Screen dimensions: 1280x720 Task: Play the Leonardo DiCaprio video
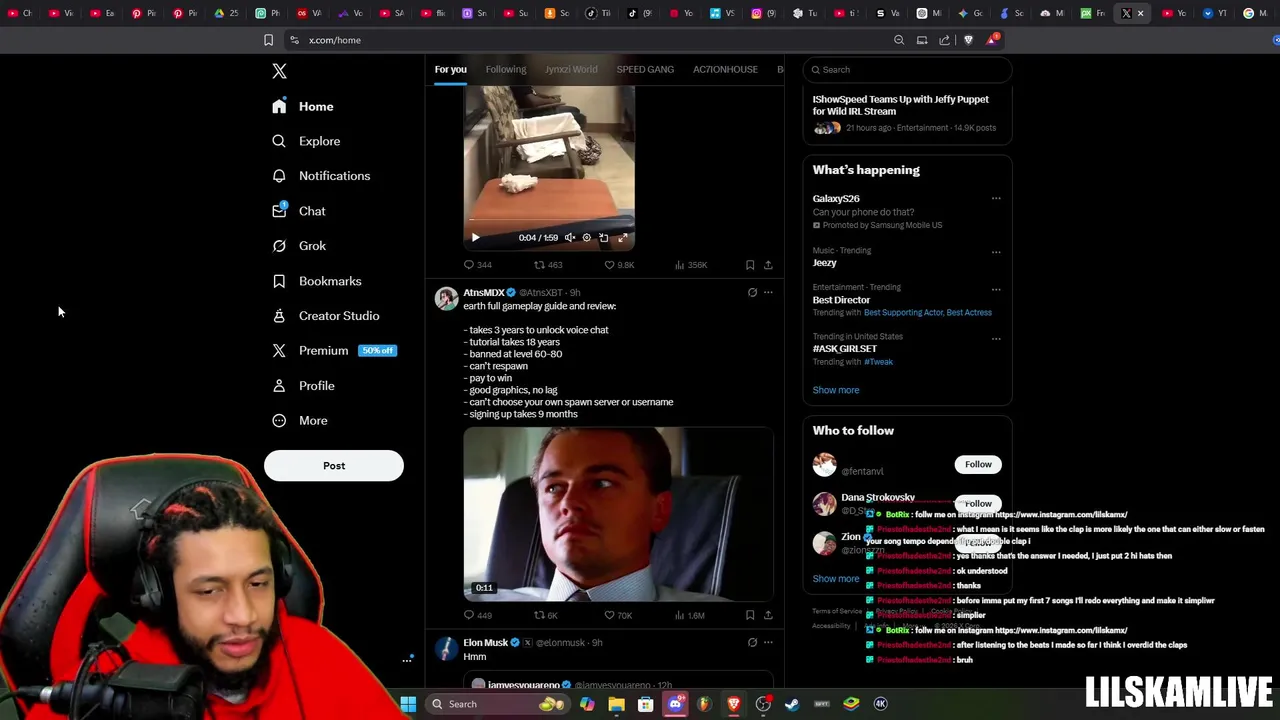coord(618,513)
